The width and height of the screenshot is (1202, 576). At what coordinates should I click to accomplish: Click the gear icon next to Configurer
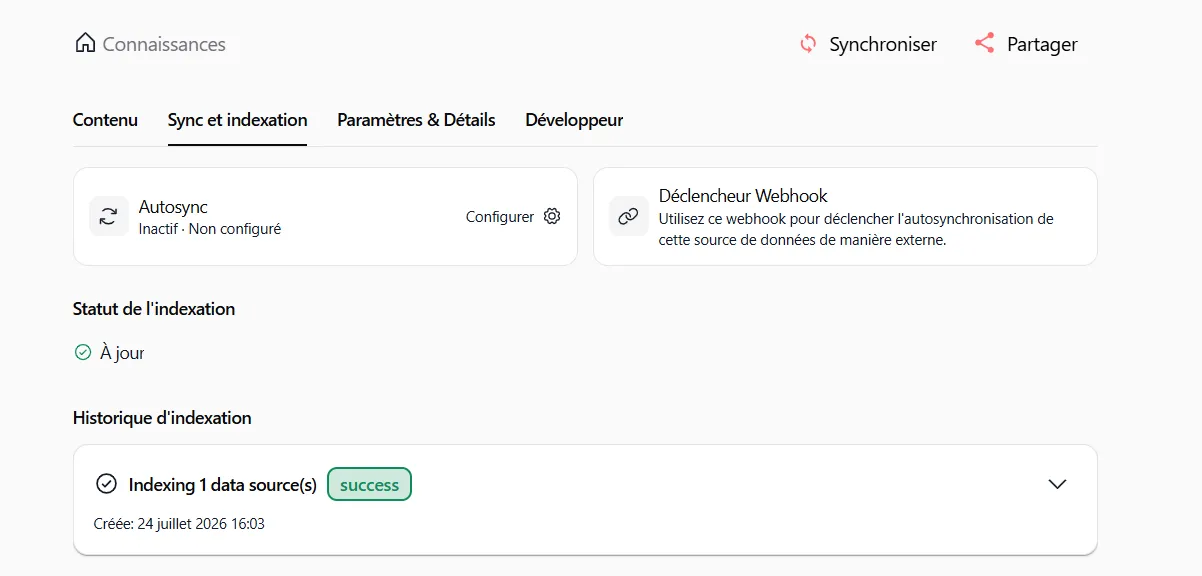click(x=552, y=216)
